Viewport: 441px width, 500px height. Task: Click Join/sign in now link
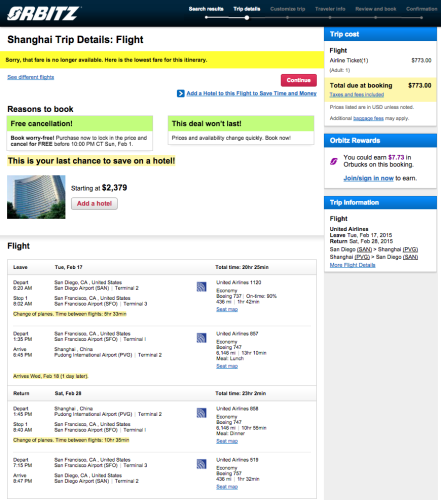click(369, 178)
